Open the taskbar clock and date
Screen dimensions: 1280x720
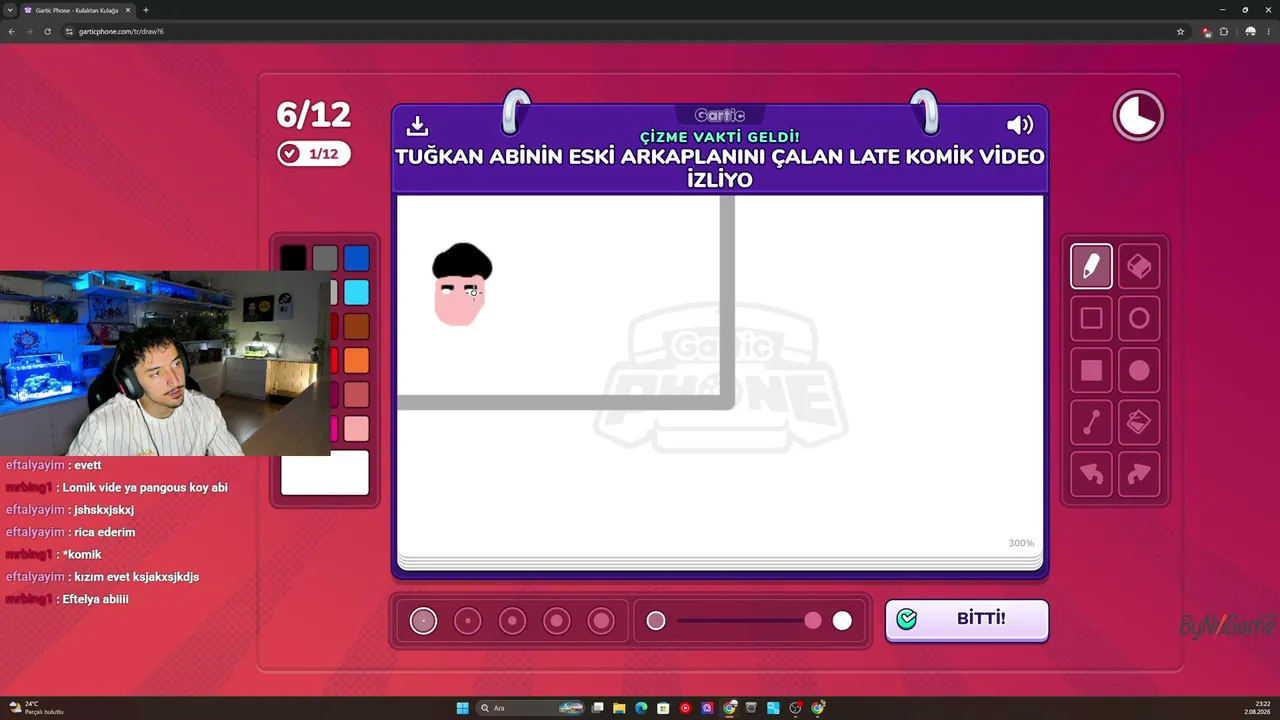point(1256,708)
